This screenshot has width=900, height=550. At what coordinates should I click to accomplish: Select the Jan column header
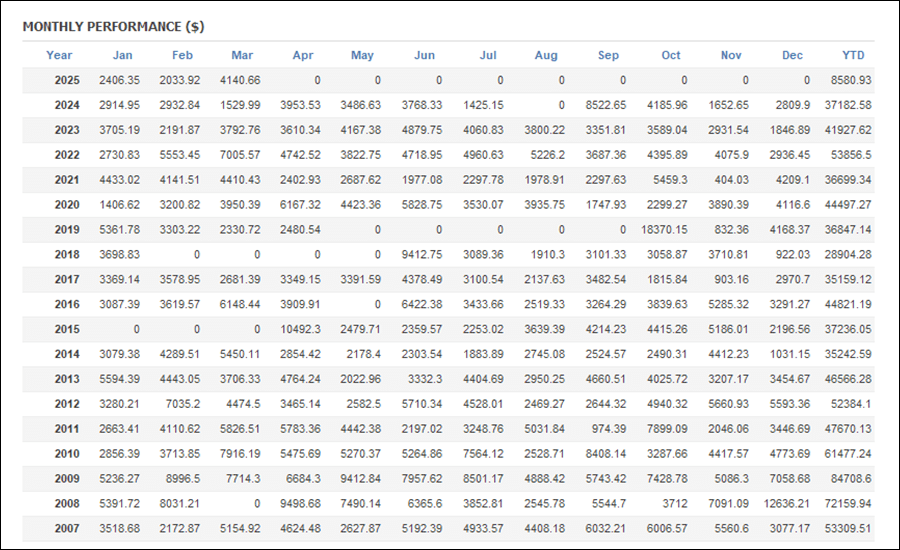[x=122, y=55]
